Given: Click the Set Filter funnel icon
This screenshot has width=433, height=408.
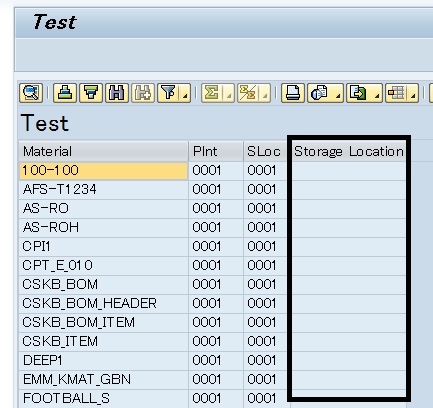Looking at the screenshot, I should 168,93.
